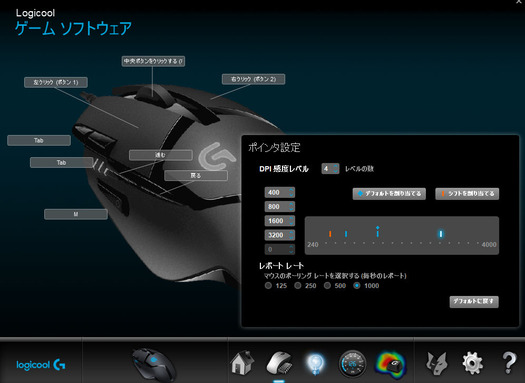Select the 800 DPI slider marker

click(346, 234)
